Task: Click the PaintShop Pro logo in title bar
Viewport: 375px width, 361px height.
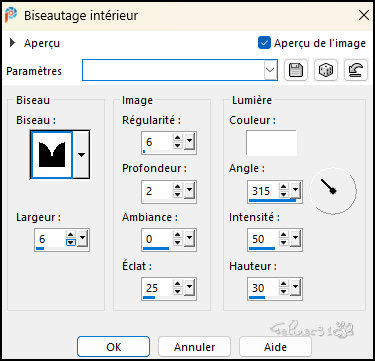Action: coord(11,15)
